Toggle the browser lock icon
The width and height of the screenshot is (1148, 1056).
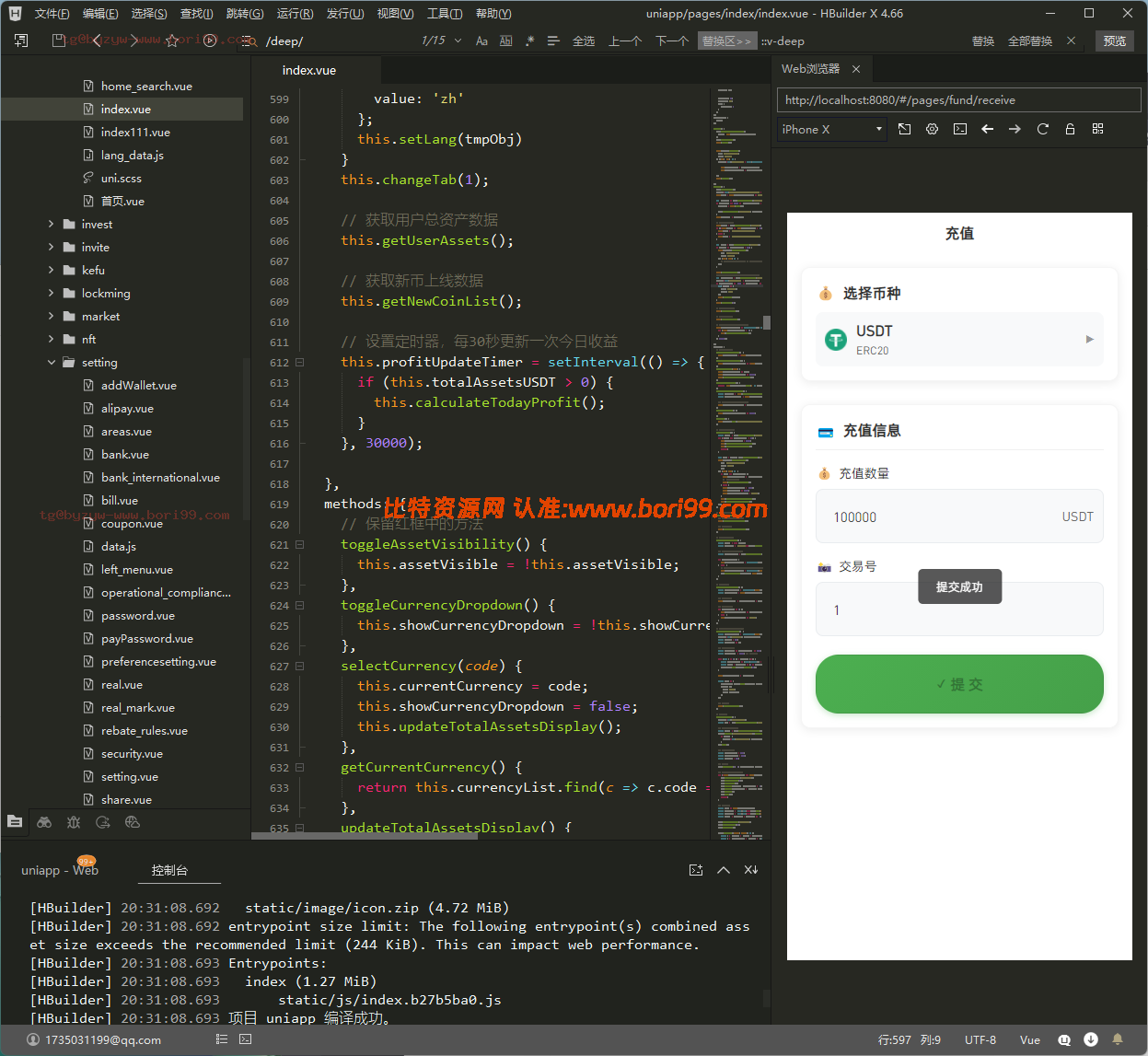(x=1070, y=129)
